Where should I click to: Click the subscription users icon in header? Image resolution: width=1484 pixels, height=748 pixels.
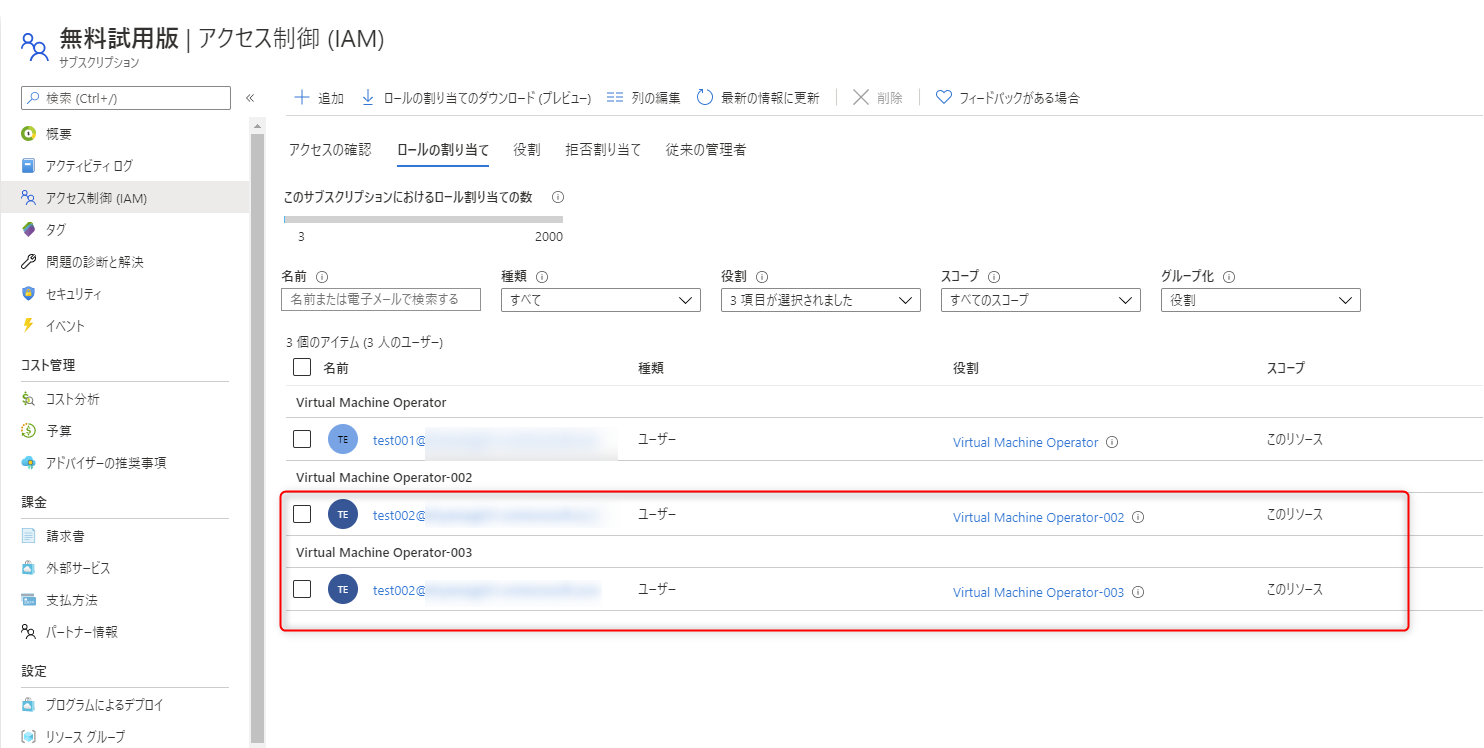point(34,45)
